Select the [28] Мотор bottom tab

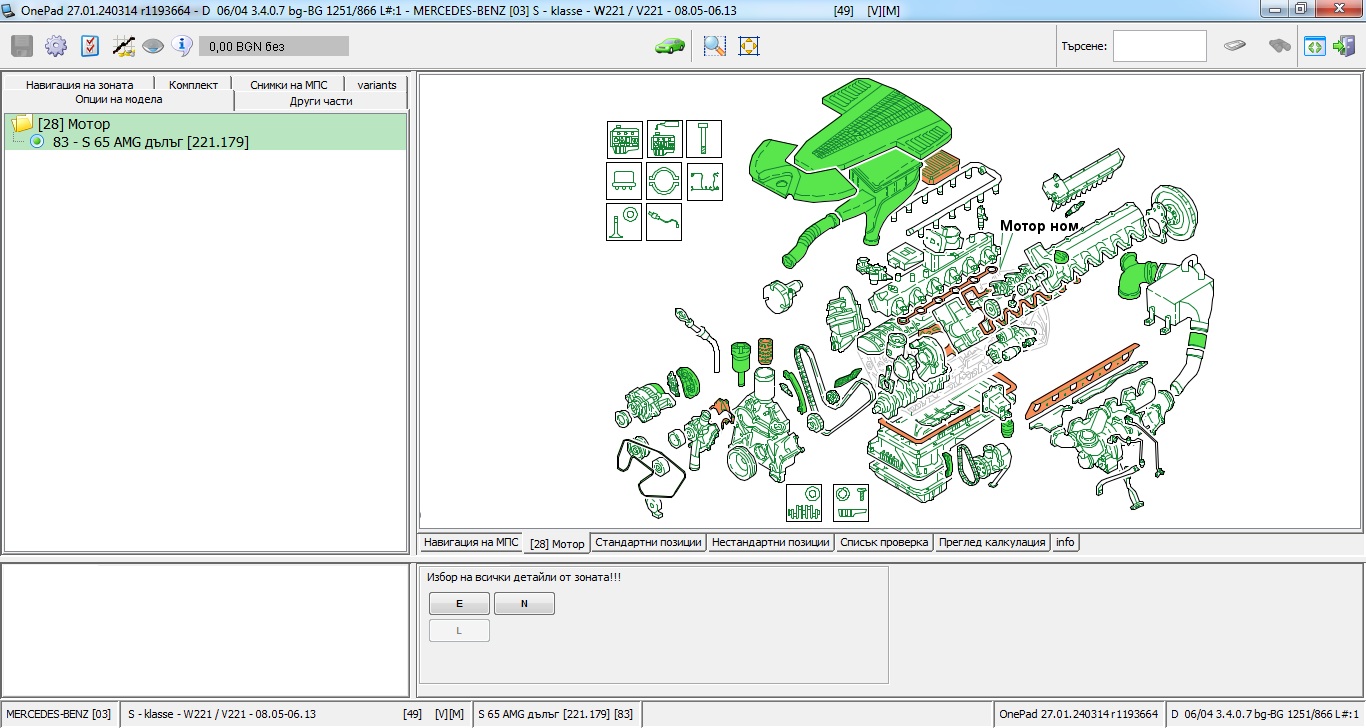pos(557,544)
